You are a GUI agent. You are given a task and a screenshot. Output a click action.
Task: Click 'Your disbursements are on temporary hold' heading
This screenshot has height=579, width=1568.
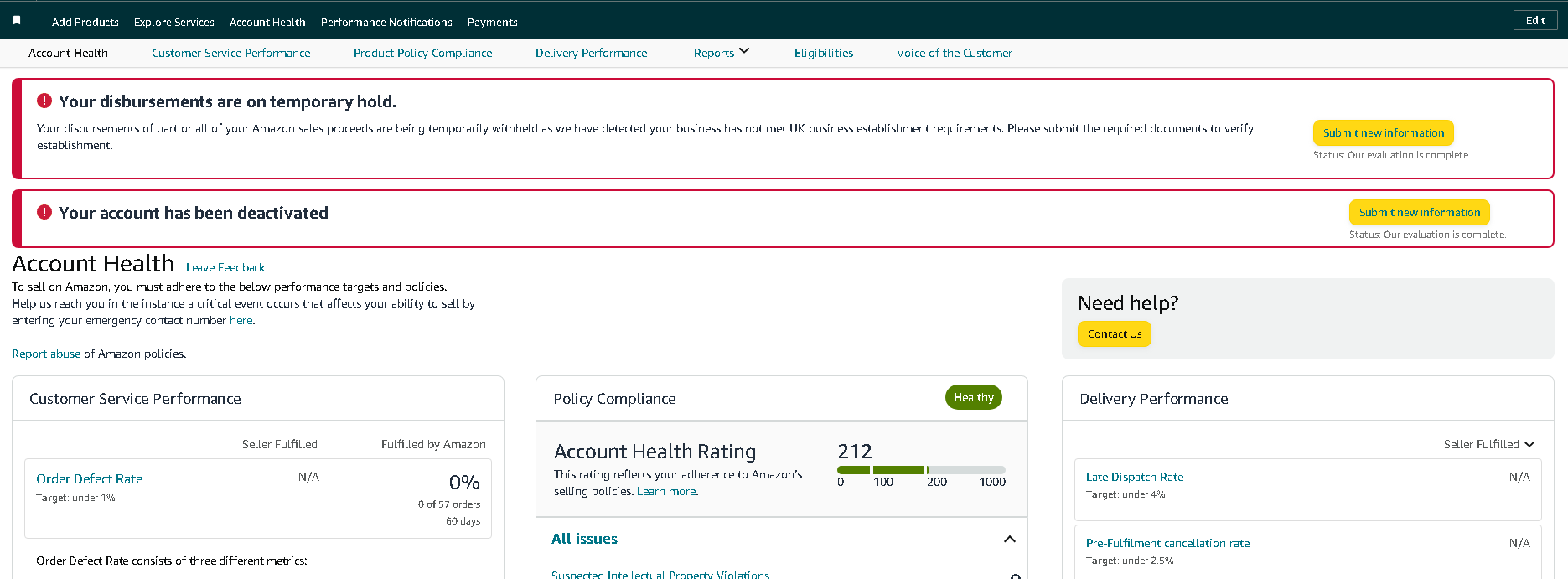tap(227, 101)
